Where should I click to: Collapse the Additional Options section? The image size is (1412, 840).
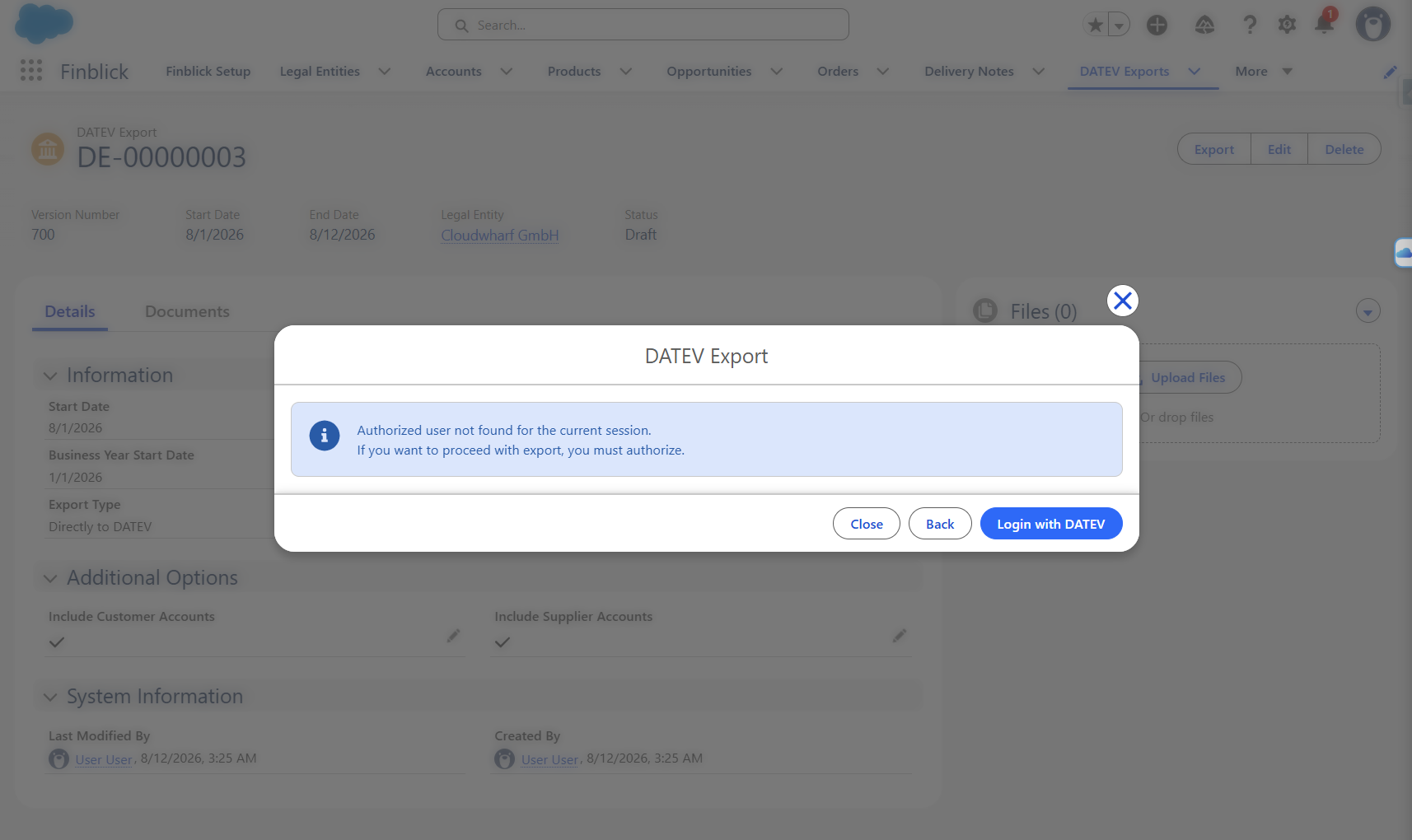50,578
